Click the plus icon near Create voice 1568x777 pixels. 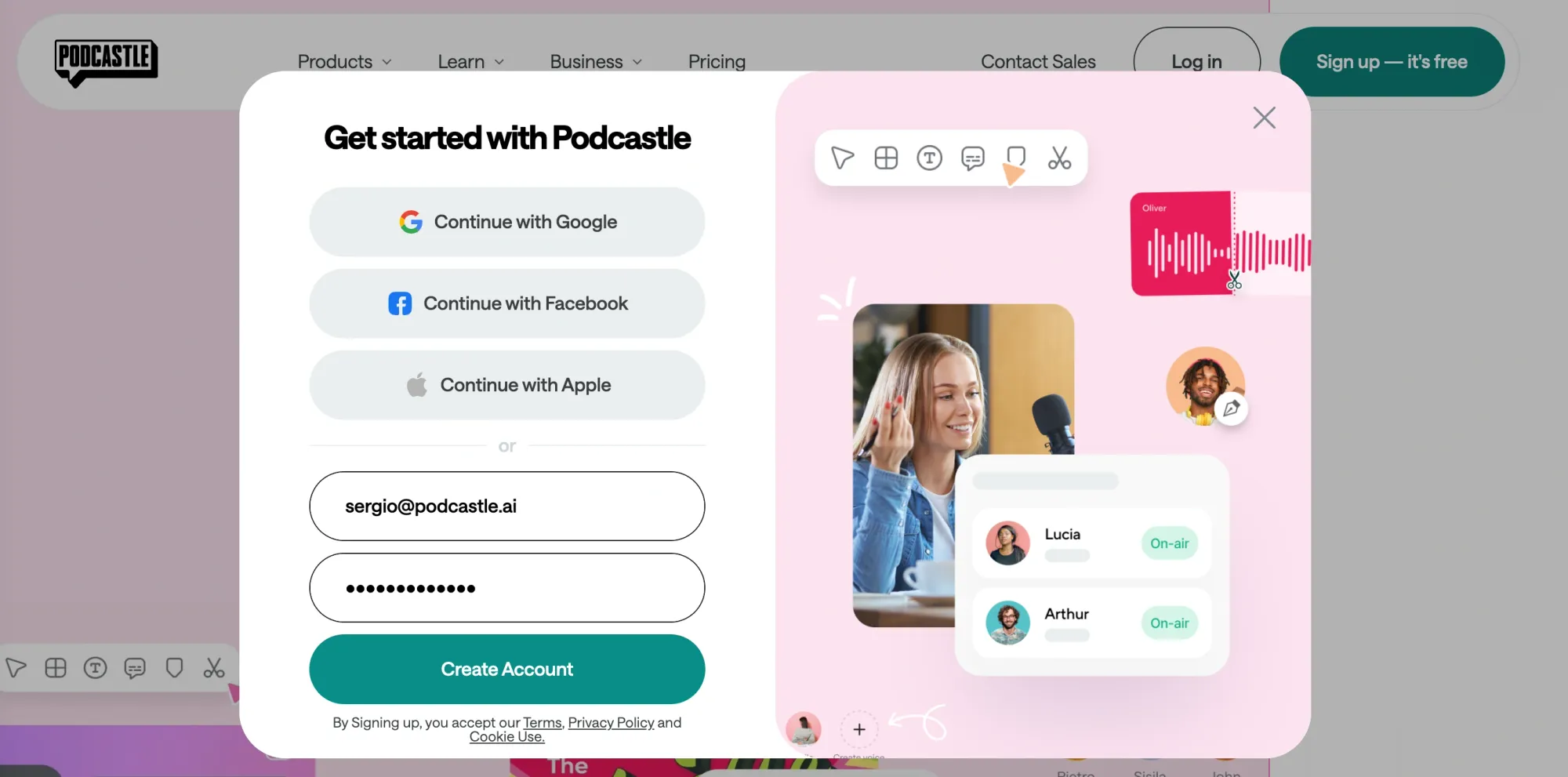click(x=858, y=728)
